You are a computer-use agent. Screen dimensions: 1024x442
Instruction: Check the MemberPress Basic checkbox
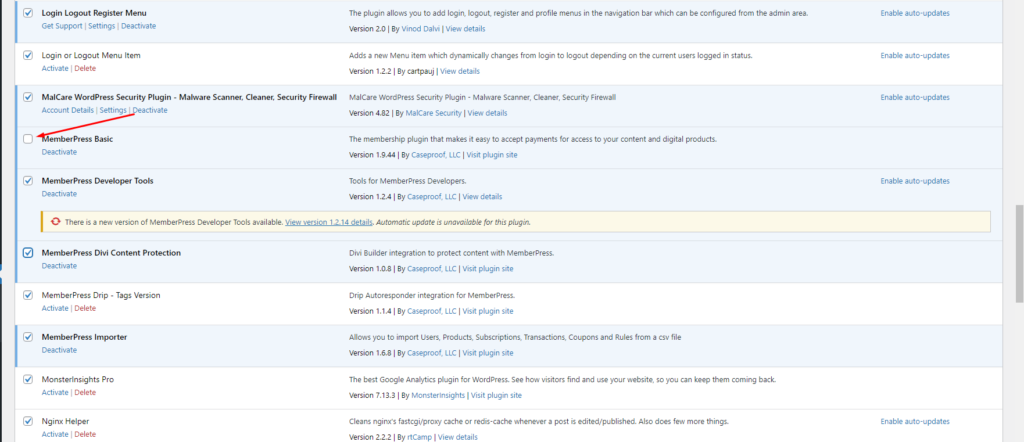pyautogui.click(x=28, y=139)
